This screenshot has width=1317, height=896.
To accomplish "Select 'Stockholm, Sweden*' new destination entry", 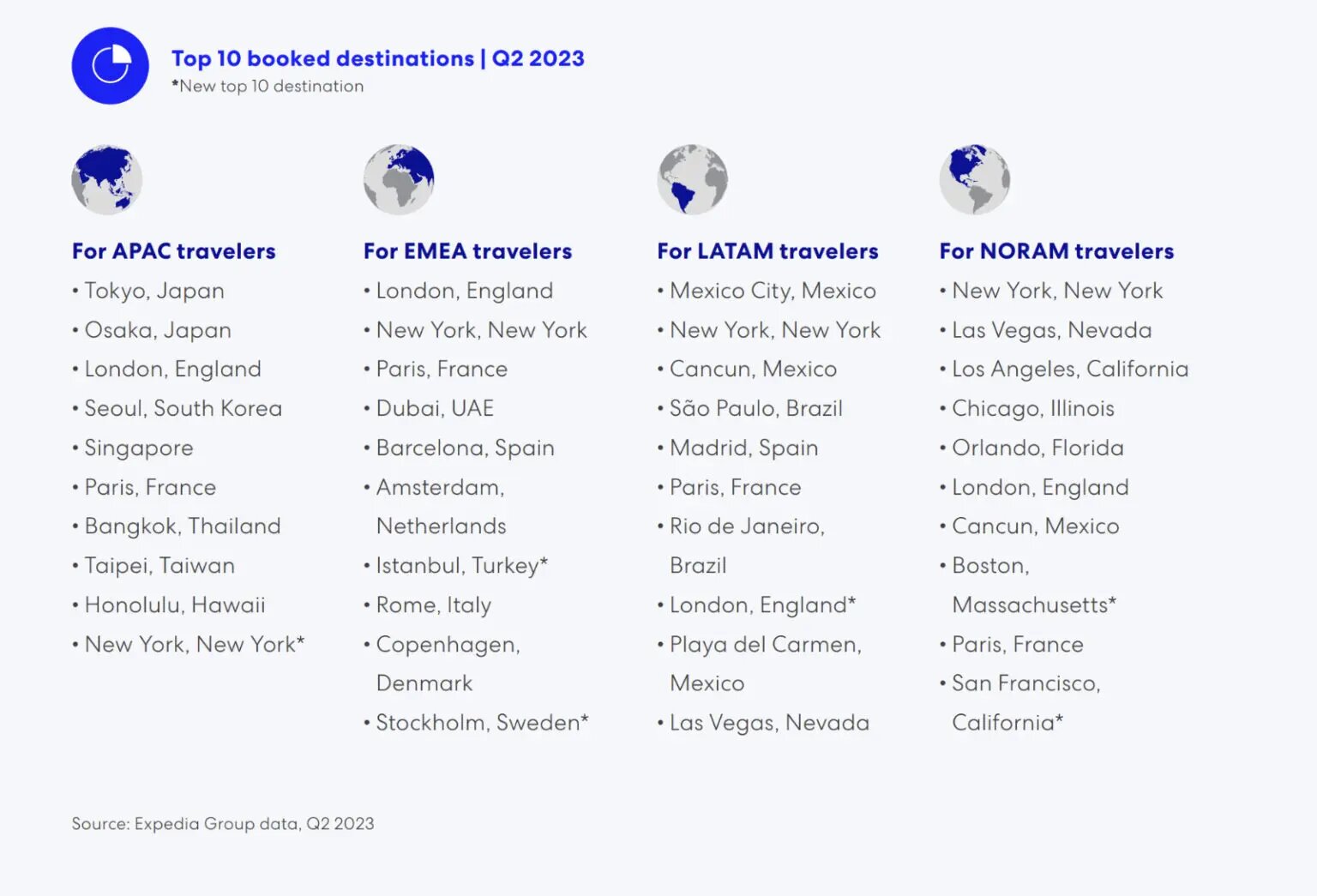I will point(481,723).
